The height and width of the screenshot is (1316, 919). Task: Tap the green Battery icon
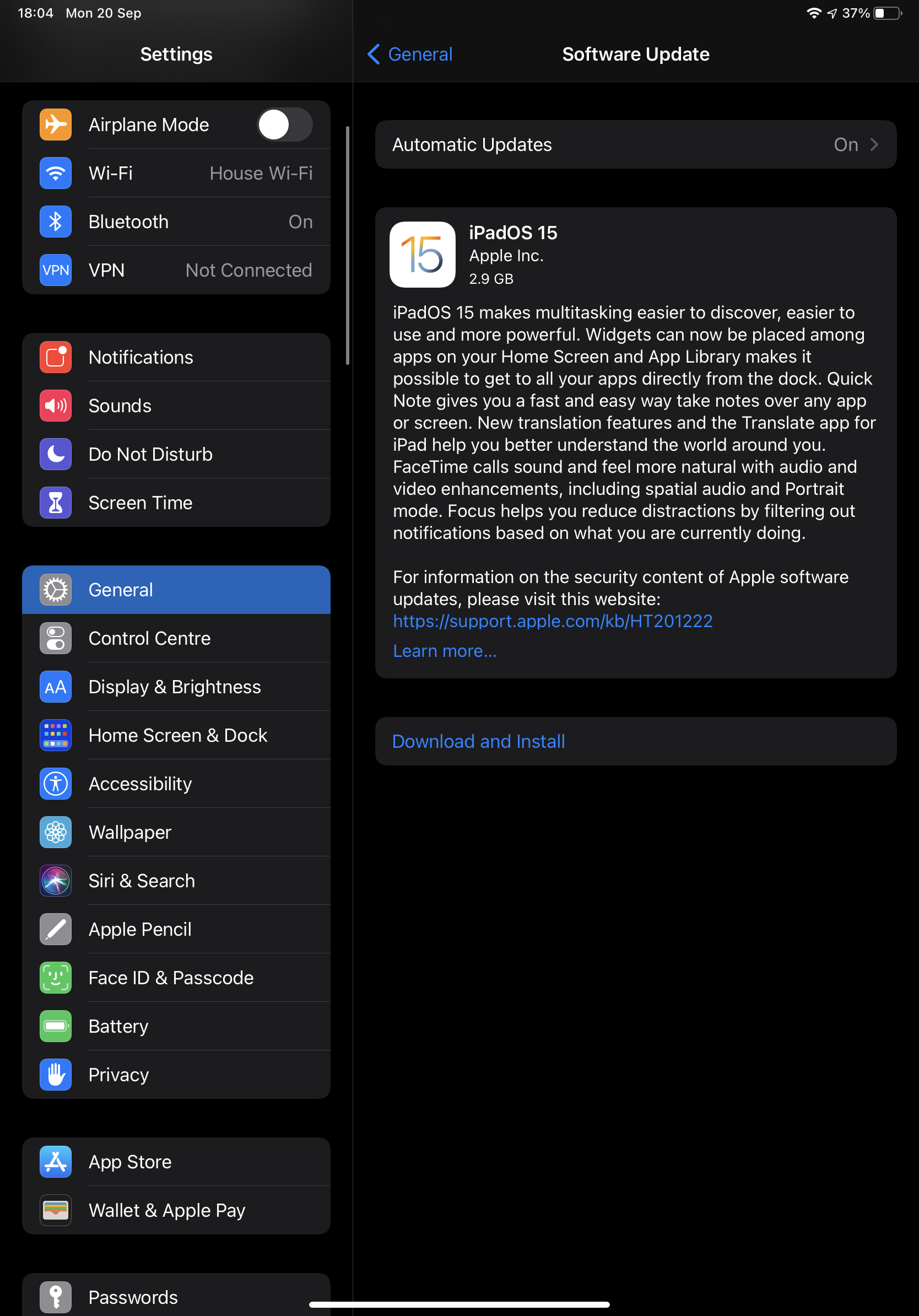click(56, 1026)
